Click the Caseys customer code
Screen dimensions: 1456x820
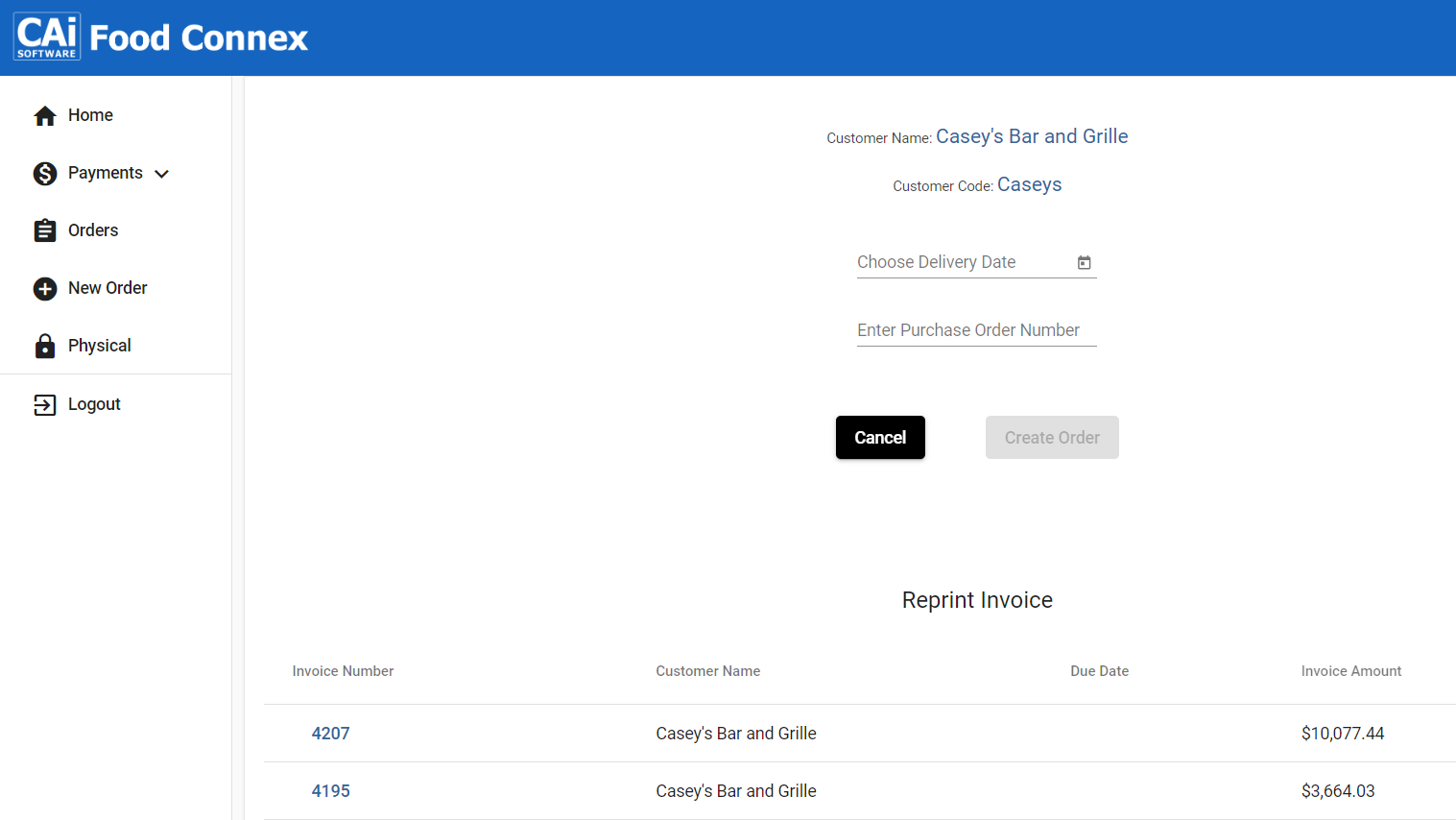click(x=1029, y=184)
